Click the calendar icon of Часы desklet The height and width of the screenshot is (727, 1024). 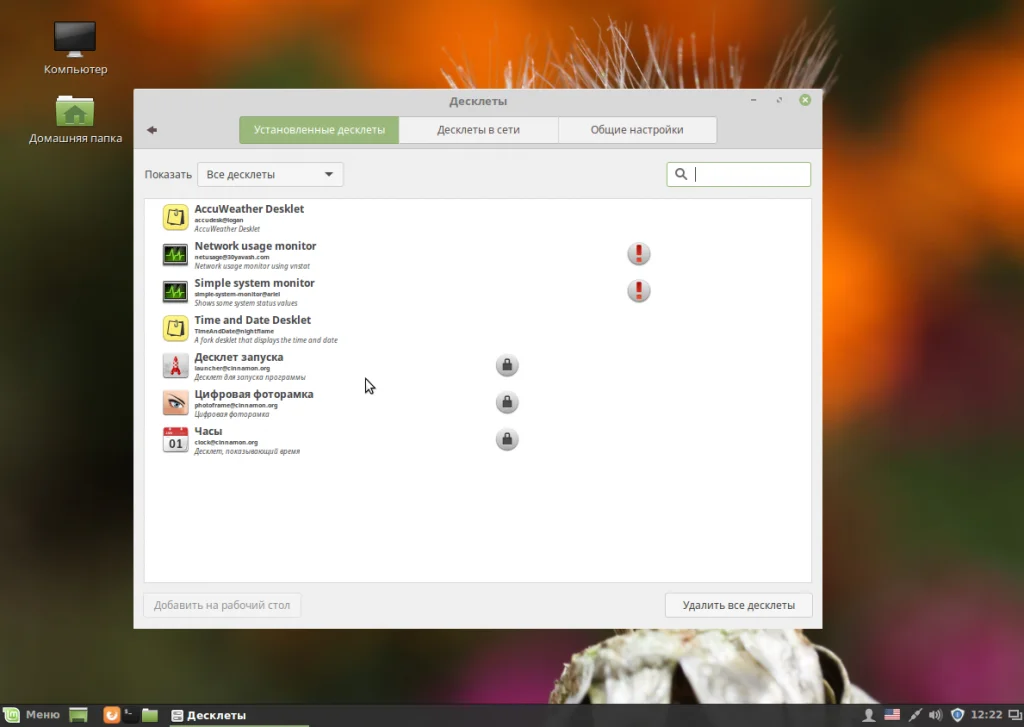pos(175,440)
